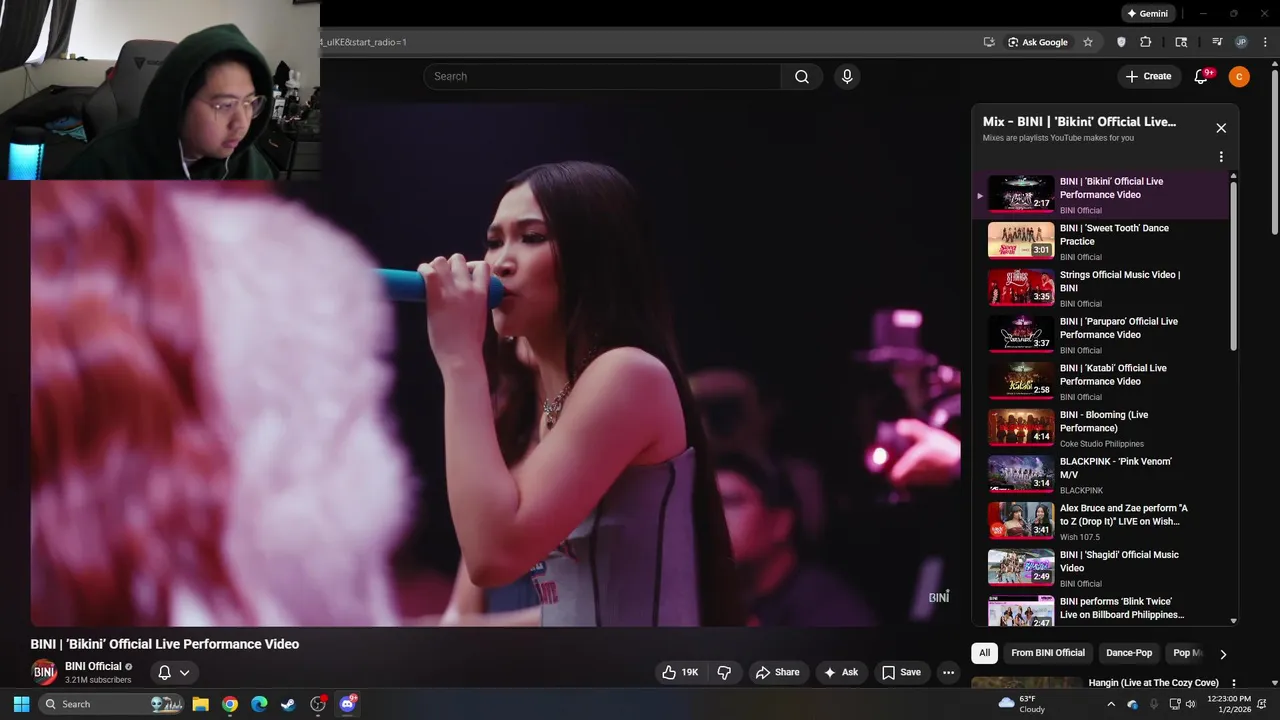Click the current 'Bikini' Live Performance playlist item

pos(1100,195)
